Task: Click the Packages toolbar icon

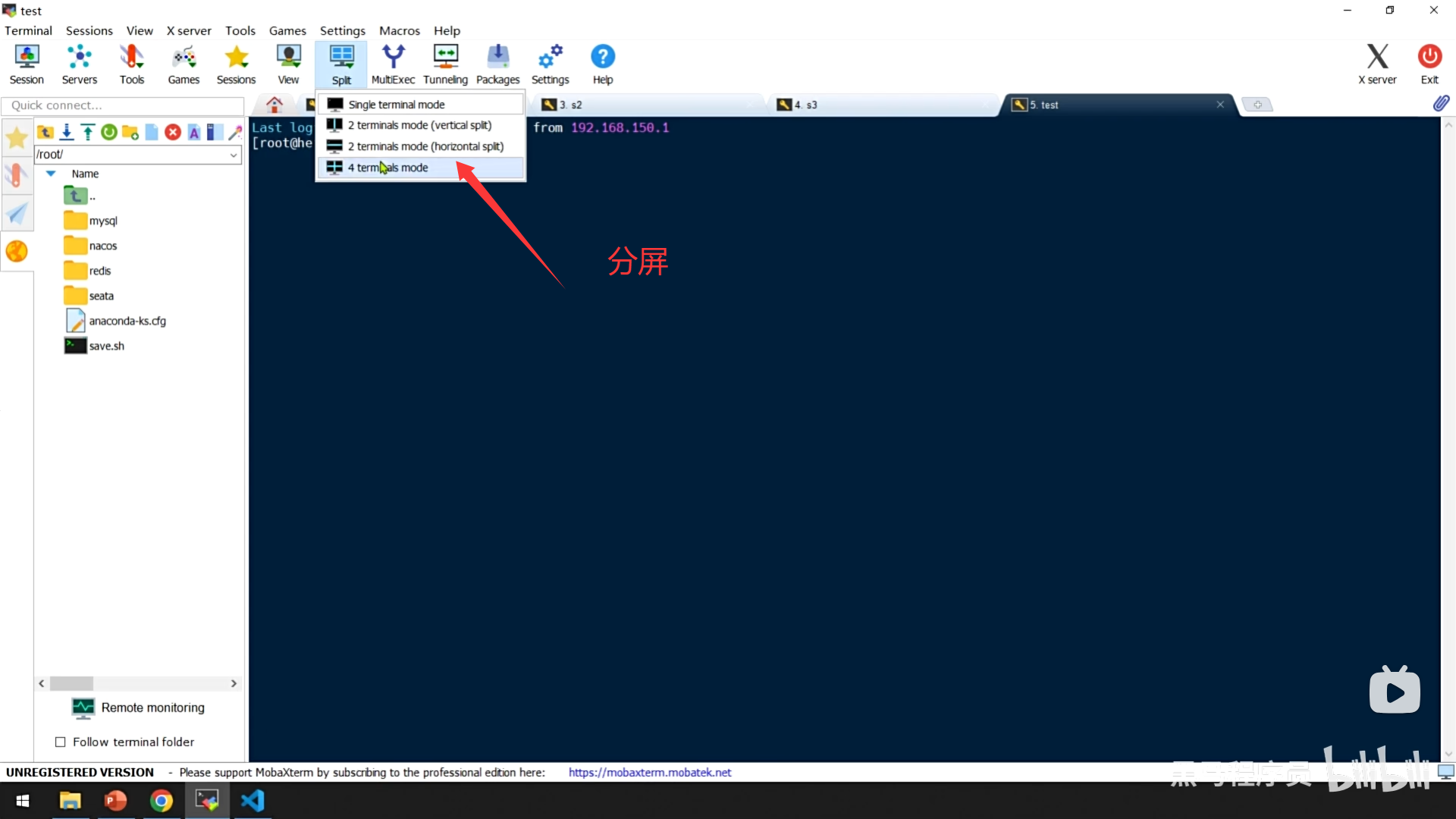Action: (497, 64)
